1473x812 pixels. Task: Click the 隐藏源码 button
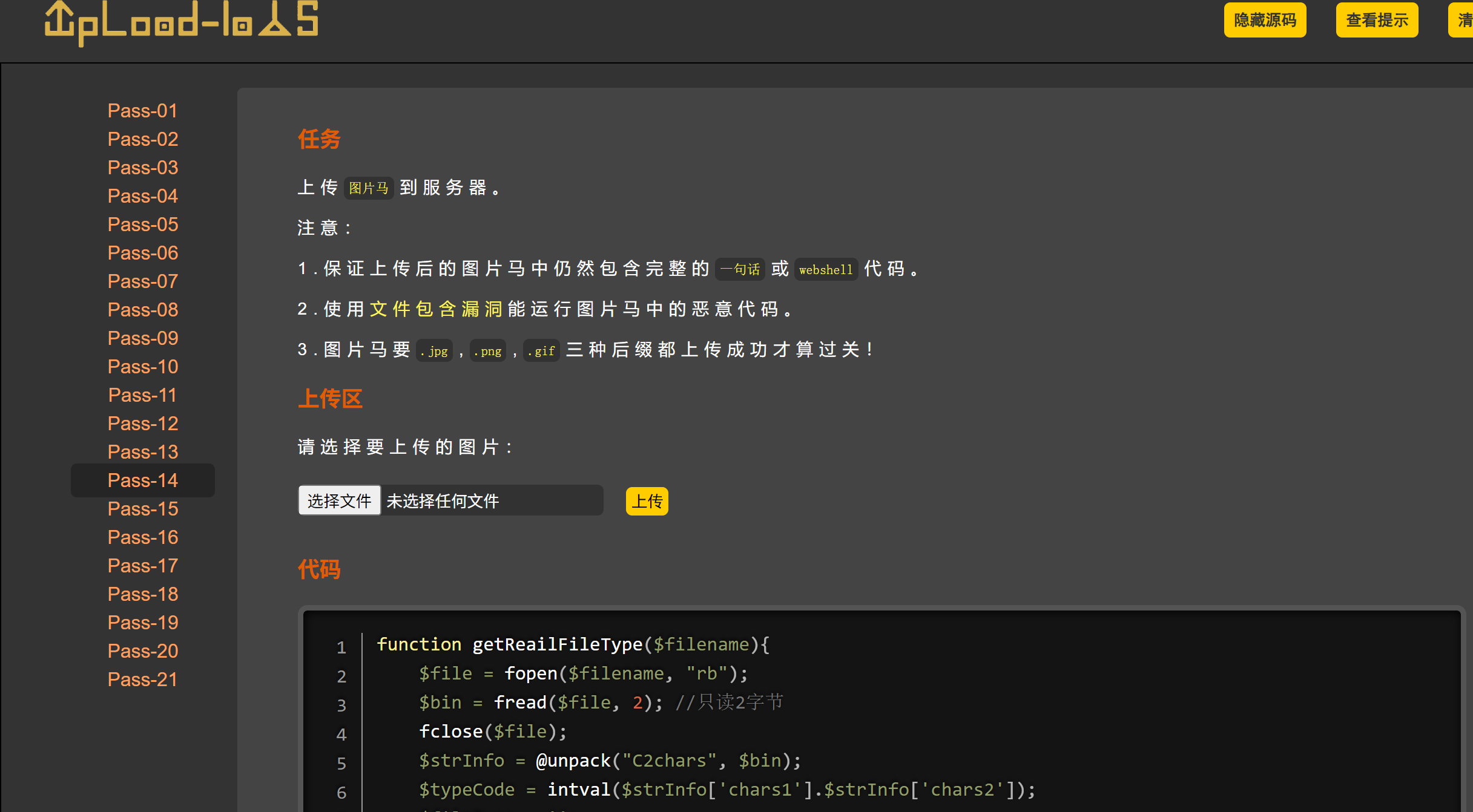1265,21
